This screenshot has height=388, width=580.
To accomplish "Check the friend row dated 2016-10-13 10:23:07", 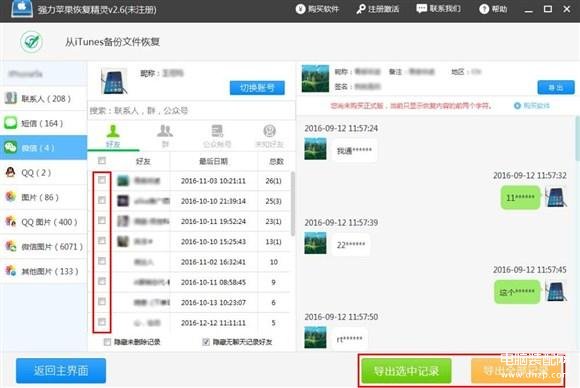I will pyautogui.click(x=102, y=302).
